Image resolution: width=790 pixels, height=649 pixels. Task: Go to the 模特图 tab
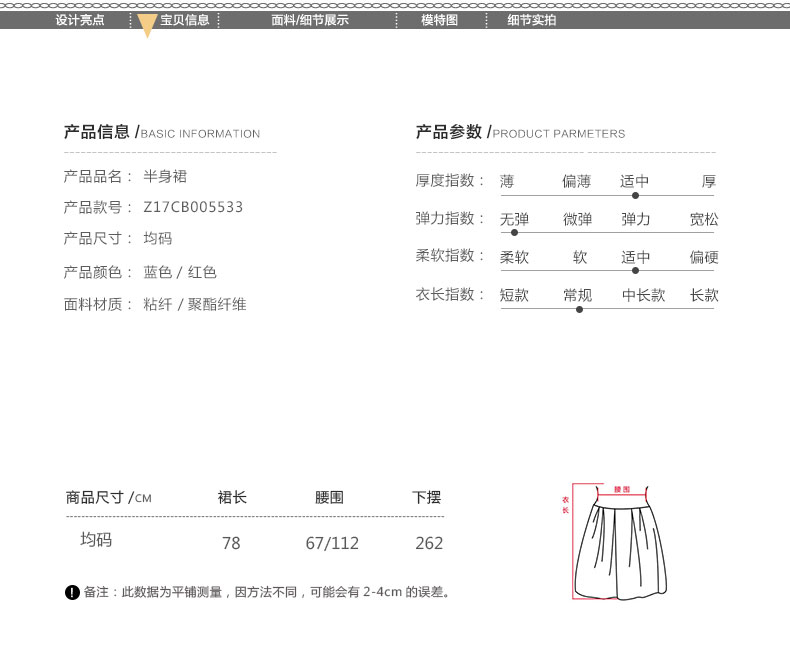(439, 20)
